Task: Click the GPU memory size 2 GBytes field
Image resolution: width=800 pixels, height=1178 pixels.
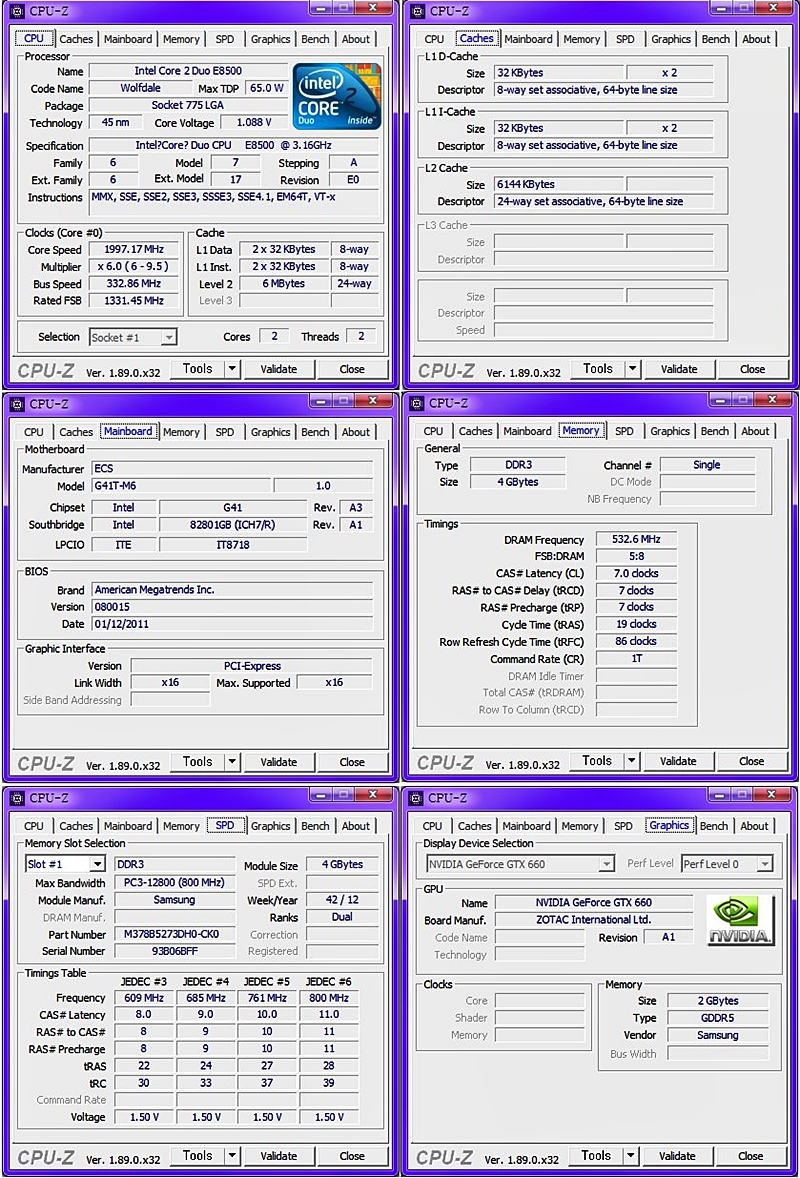Action: [x=717, y=1001]
